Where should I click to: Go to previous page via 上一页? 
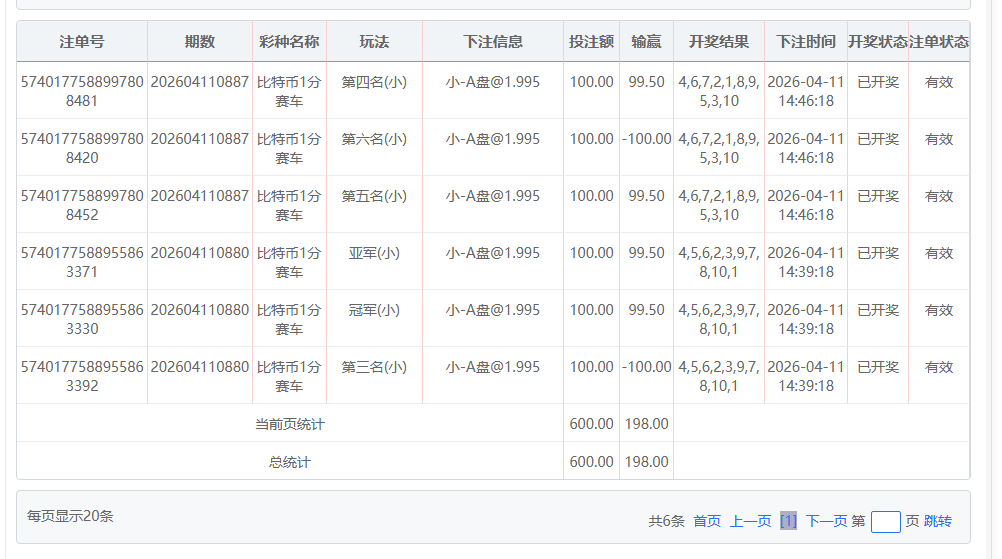750,521
